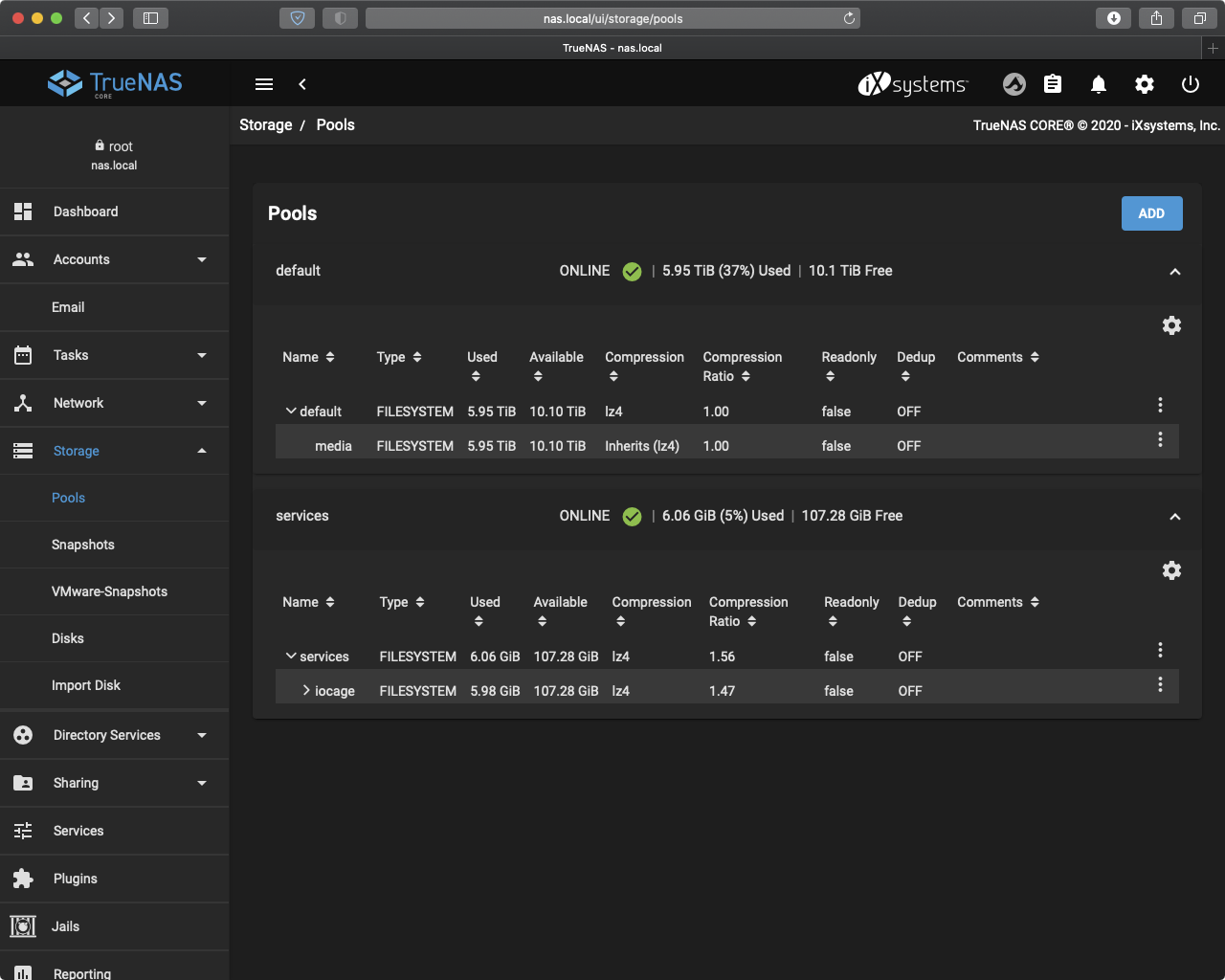The width and height of the screenshot is (1225, 980).
Task: Click the Jails sidebar icon
Action: click(x=23, y=926)
